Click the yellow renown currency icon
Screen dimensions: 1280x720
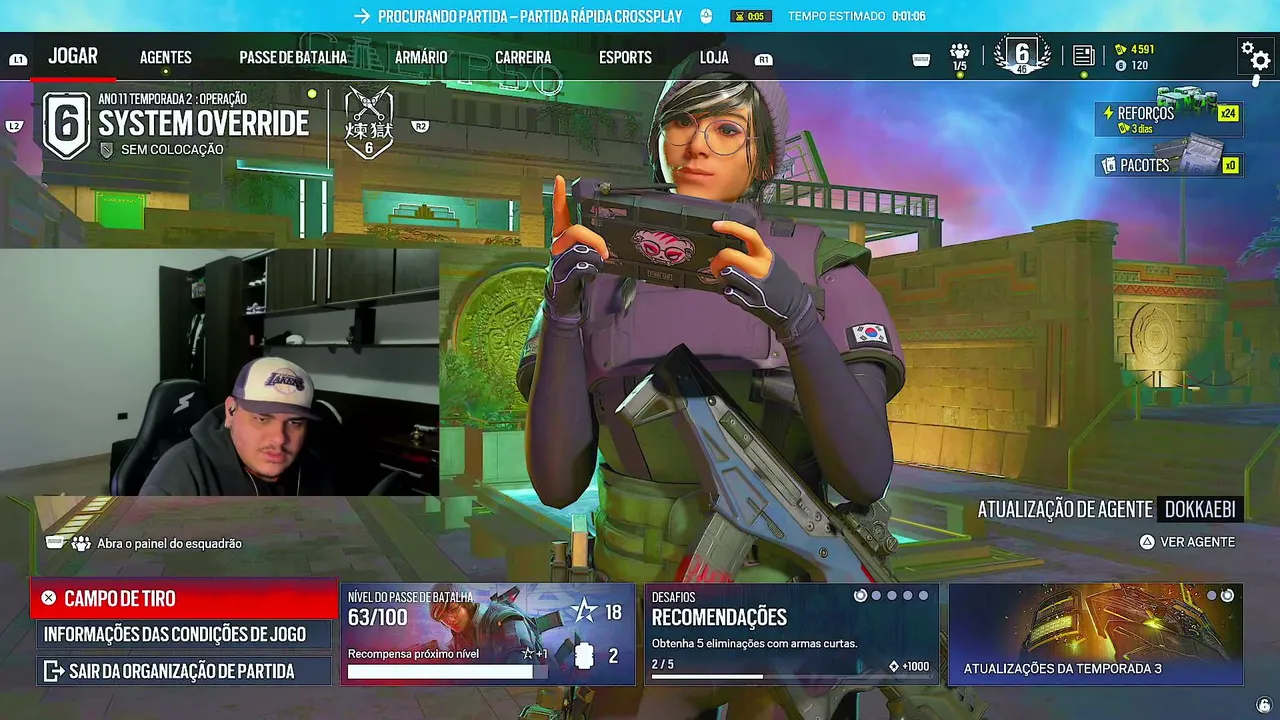1120,49
